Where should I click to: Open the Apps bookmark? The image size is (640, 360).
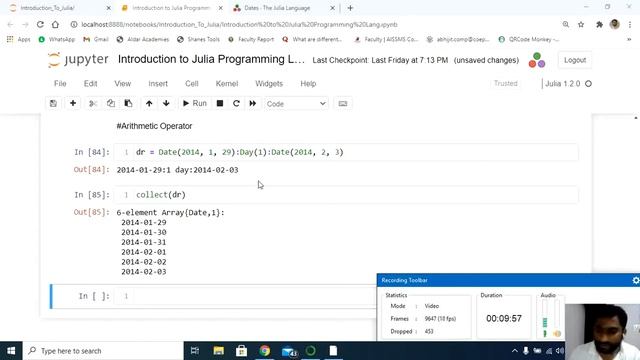[19, 39]
